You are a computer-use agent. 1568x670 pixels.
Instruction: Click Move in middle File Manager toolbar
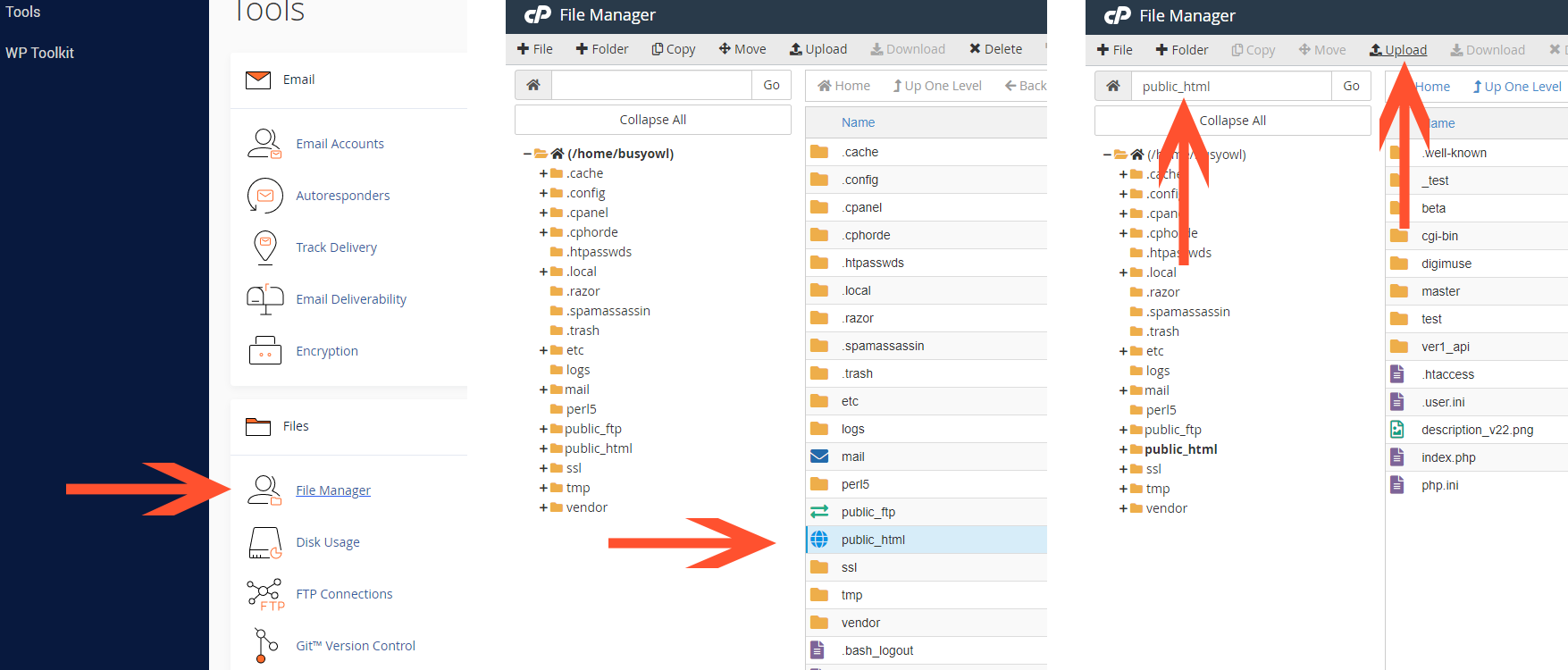[x=742, y=49]
